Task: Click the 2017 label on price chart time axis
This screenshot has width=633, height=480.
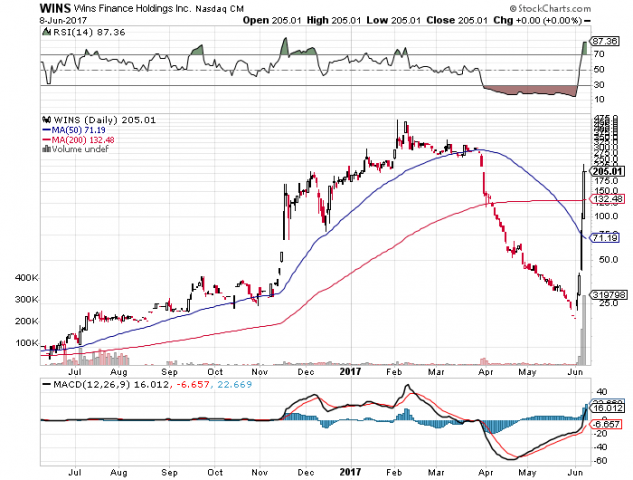Action: click(x=350, y=371)
